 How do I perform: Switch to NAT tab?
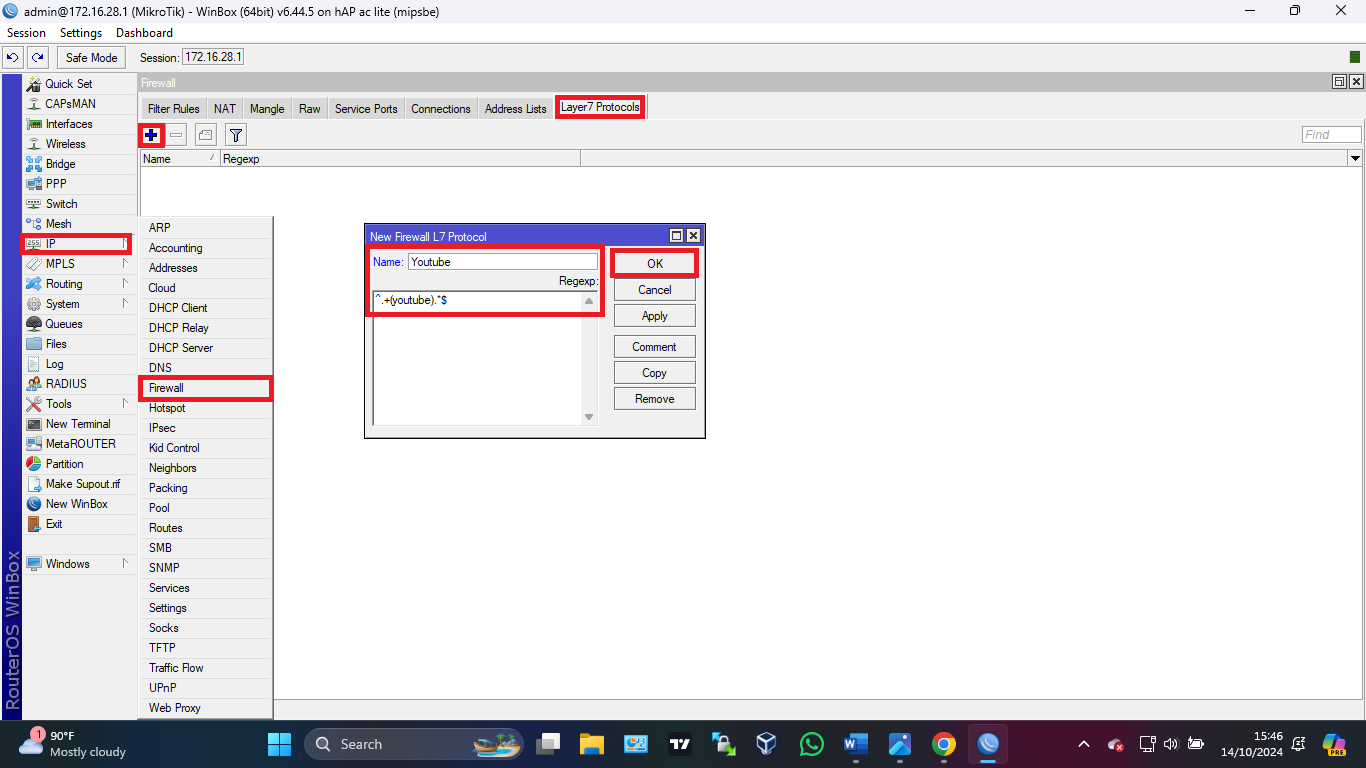(225, 108)
